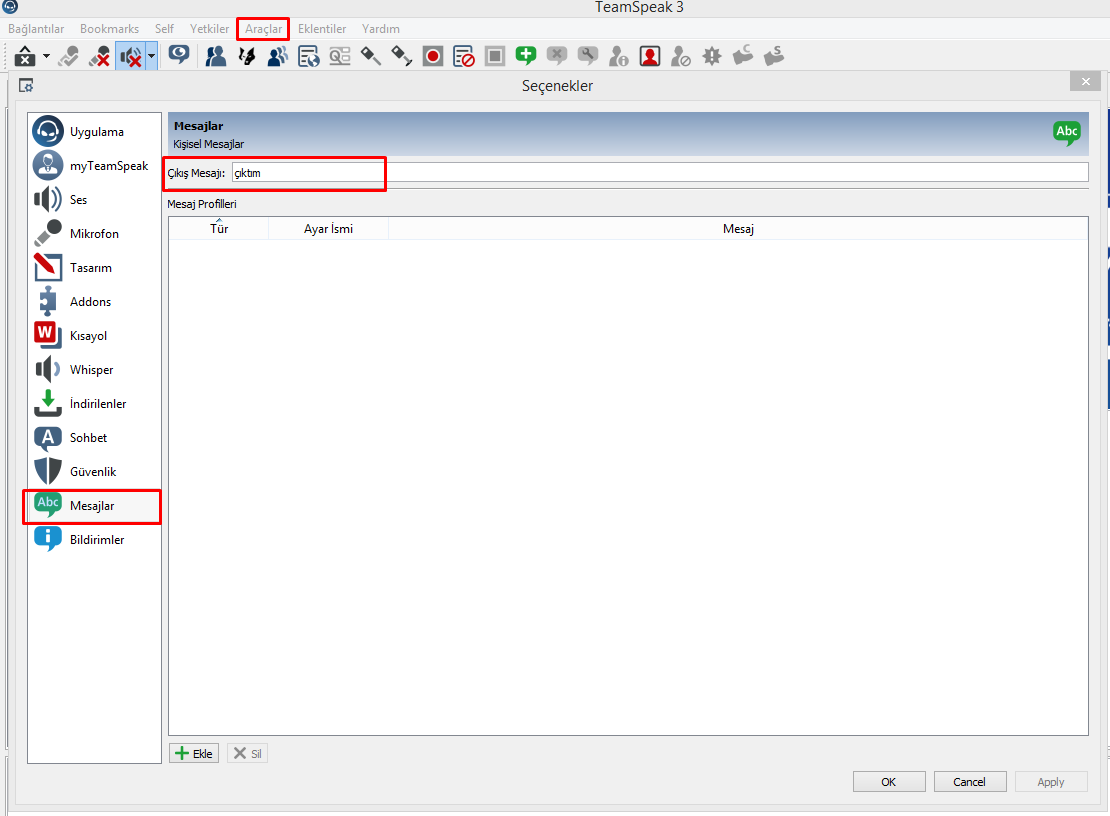Open dropdown arrow next to speaker mute
This screenshot has width=1110, height=816.
[x=151, y=56]
